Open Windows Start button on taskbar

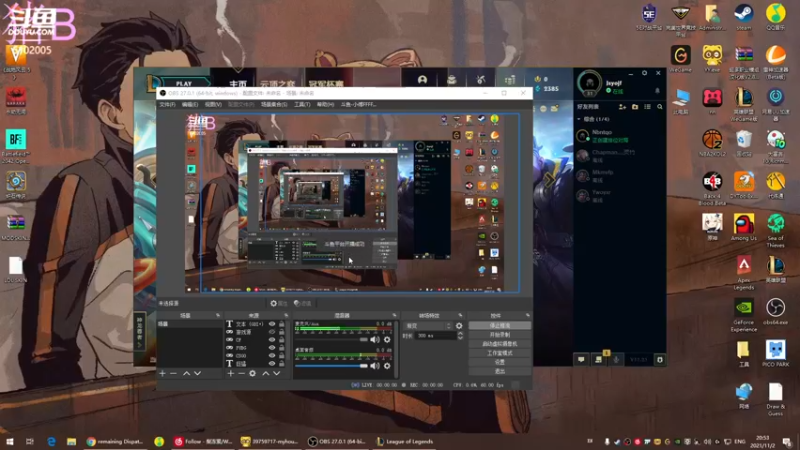tap(9, 441)
